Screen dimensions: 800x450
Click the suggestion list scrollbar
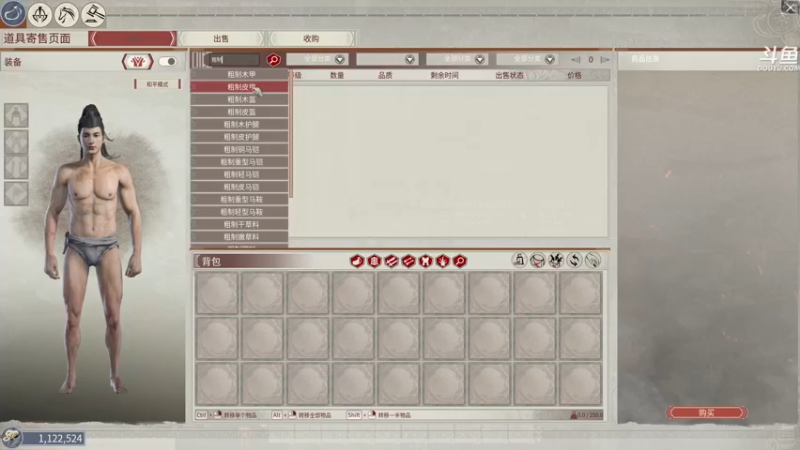[291, 134]
